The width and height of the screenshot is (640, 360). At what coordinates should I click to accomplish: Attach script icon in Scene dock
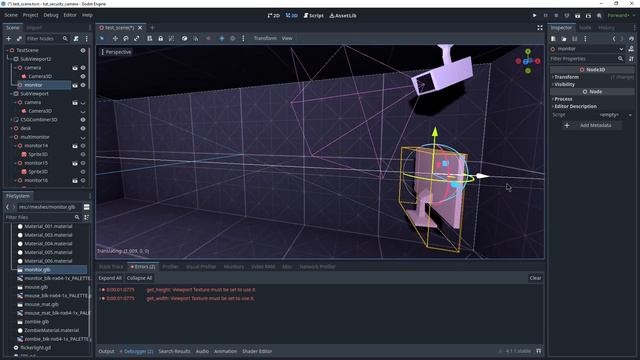(76, 38)
